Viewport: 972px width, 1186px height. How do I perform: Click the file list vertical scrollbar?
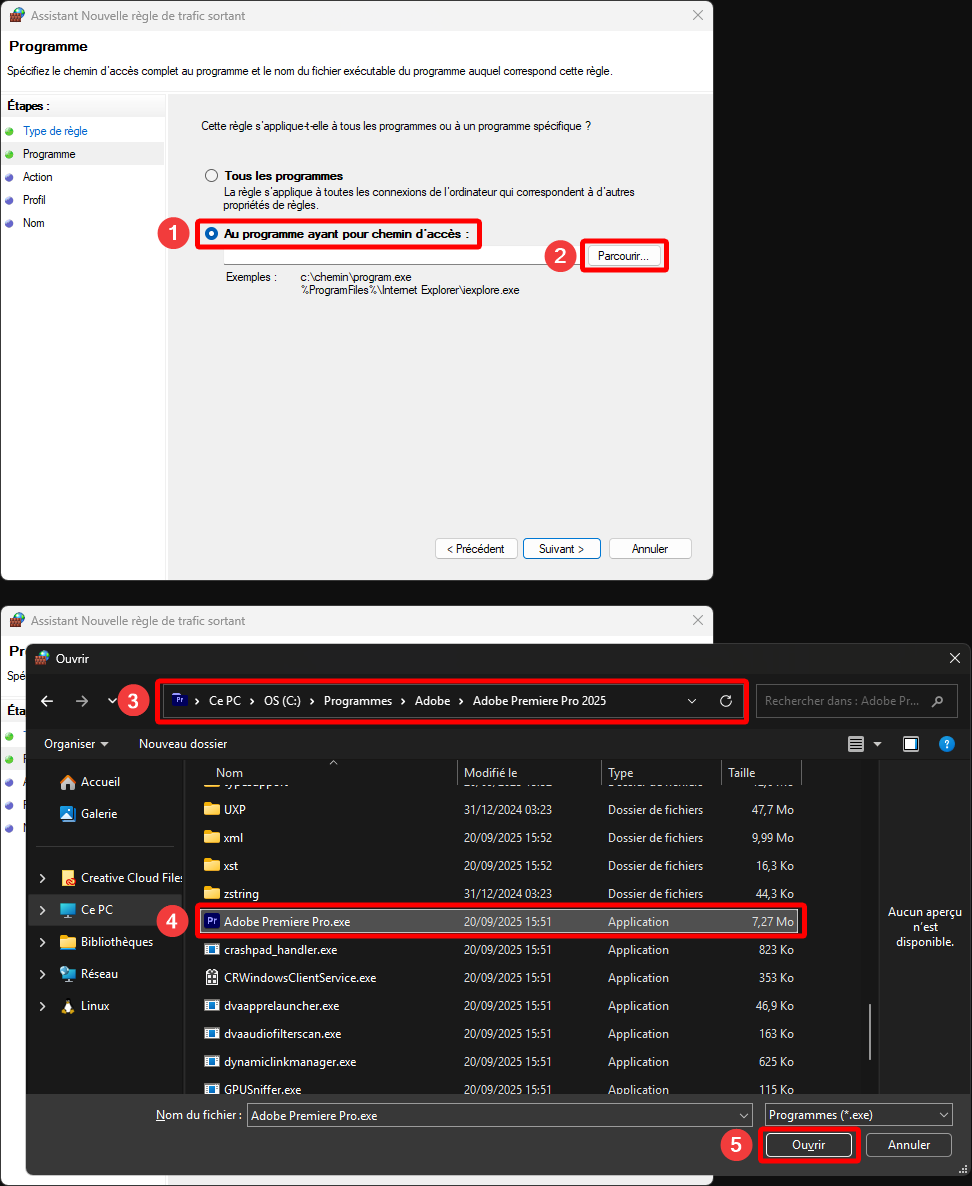(x=871, y=1032)
